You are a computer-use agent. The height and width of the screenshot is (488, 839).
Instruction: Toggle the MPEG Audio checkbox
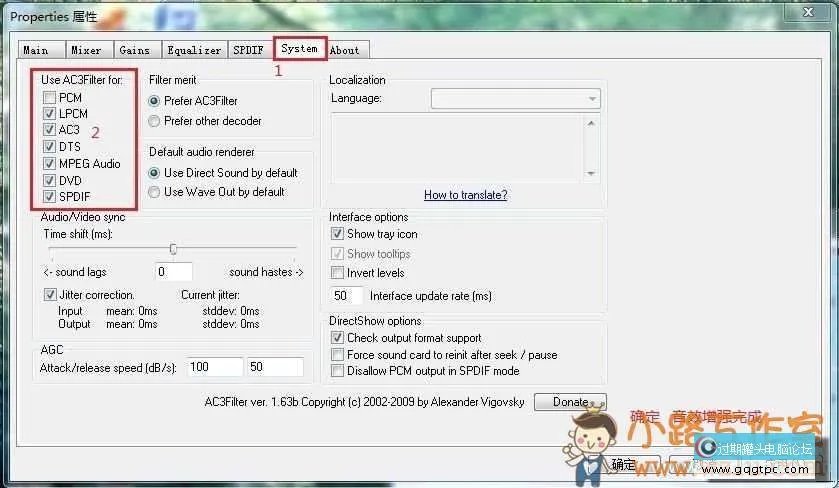coord(50,164)
